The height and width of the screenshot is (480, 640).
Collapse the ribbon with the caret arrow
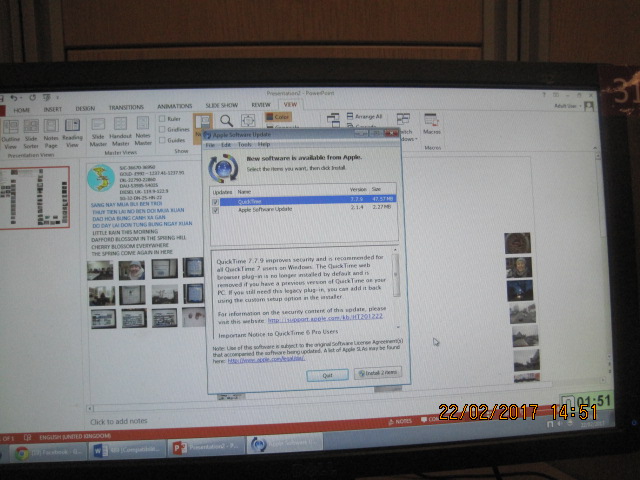[x=595, y=148]
